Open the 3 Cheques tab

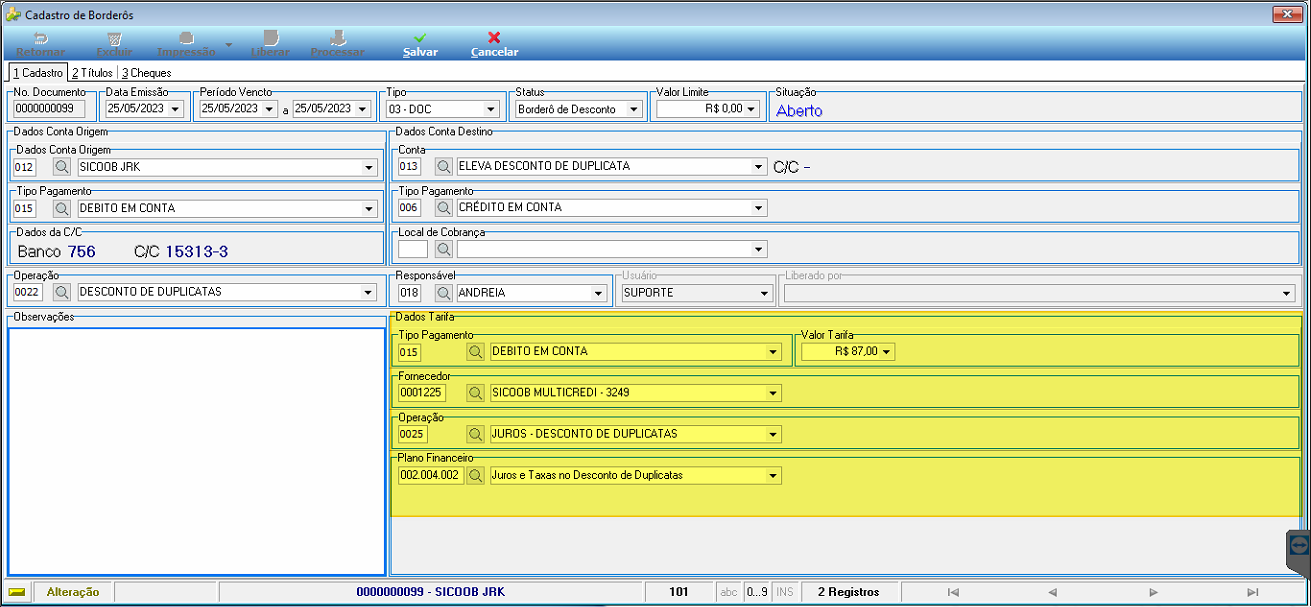(x=147, y=73)
